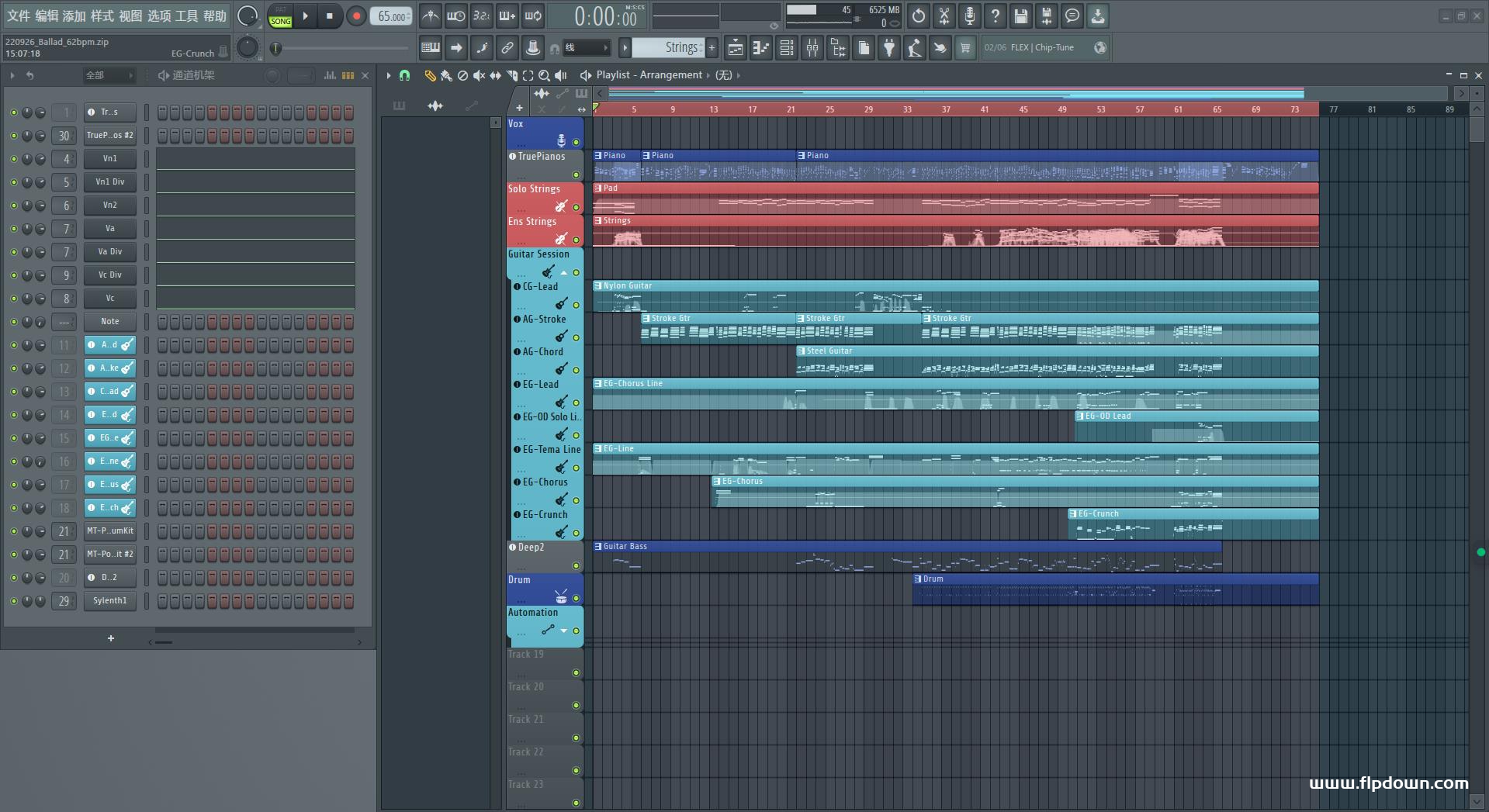Open the audio editor scissors icon
Viewport: 1489px width, 812px height.
pyautogui.click(x=944, y=16)
